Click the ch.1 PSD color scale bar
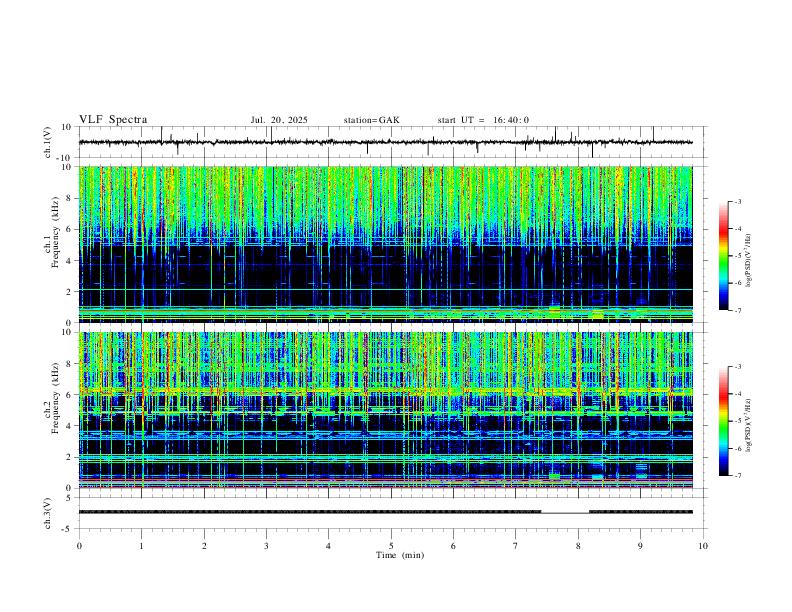This screenshot has height=612, width=792. pyautogui.click(x=723, y=256)
